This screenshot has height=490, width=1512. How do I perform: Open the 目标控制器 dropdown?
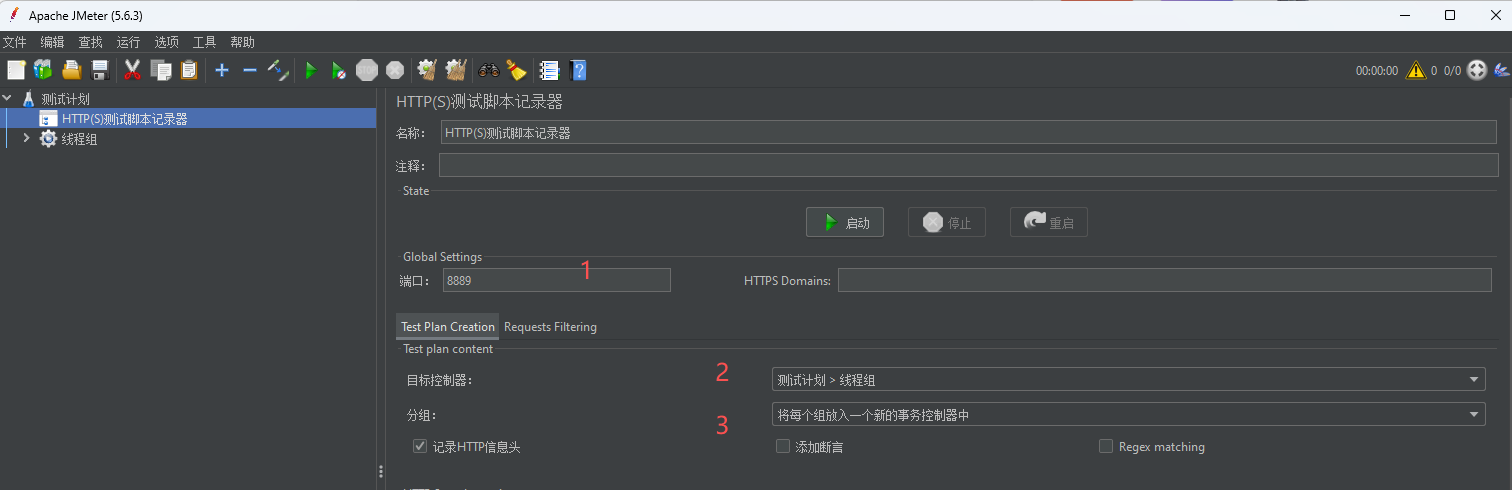pyautogui.click(x=1129, y=379)
